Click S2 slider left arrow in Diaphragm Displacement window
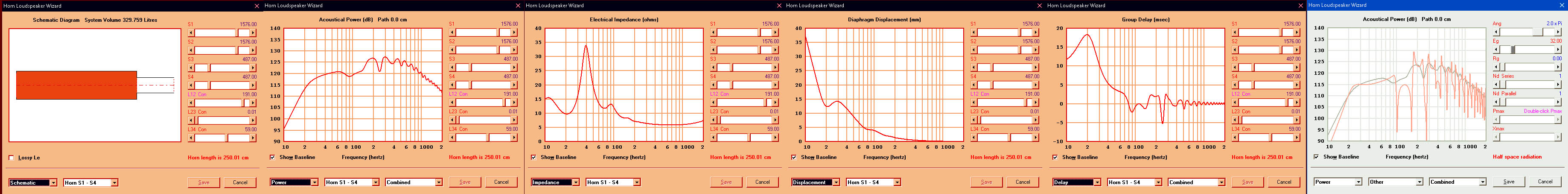The height and width of the screenshot is (194, 1568). pos(974,50)
